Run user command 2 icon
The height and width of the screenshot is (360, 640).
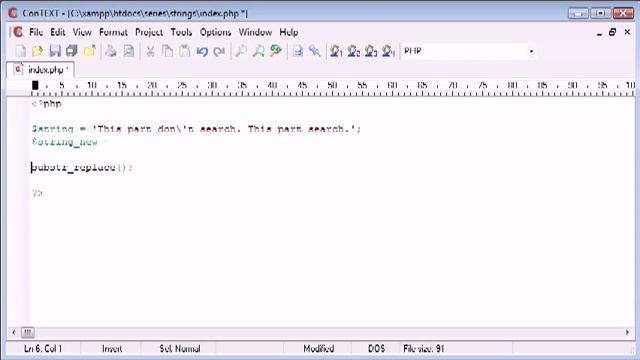pyautogui.click(x=353, y=51)
